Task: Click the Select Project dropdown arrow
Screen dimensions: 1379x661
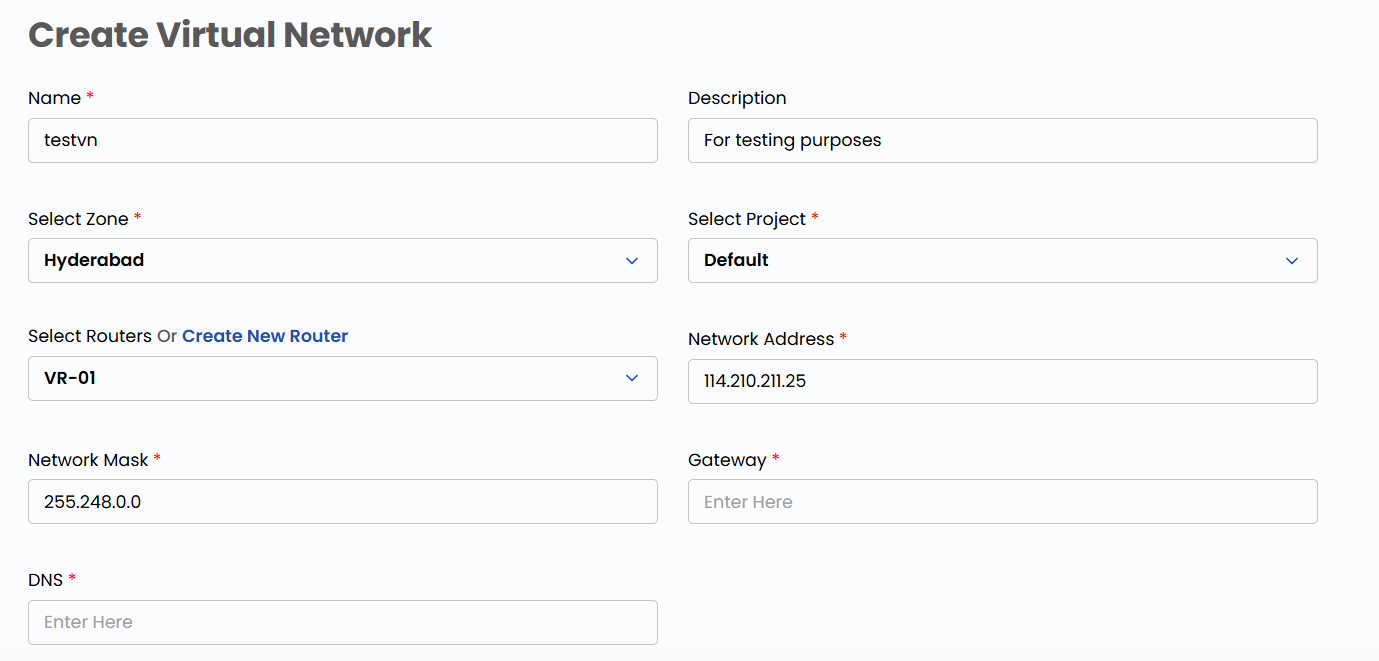Action: [x=1291, y=260]
